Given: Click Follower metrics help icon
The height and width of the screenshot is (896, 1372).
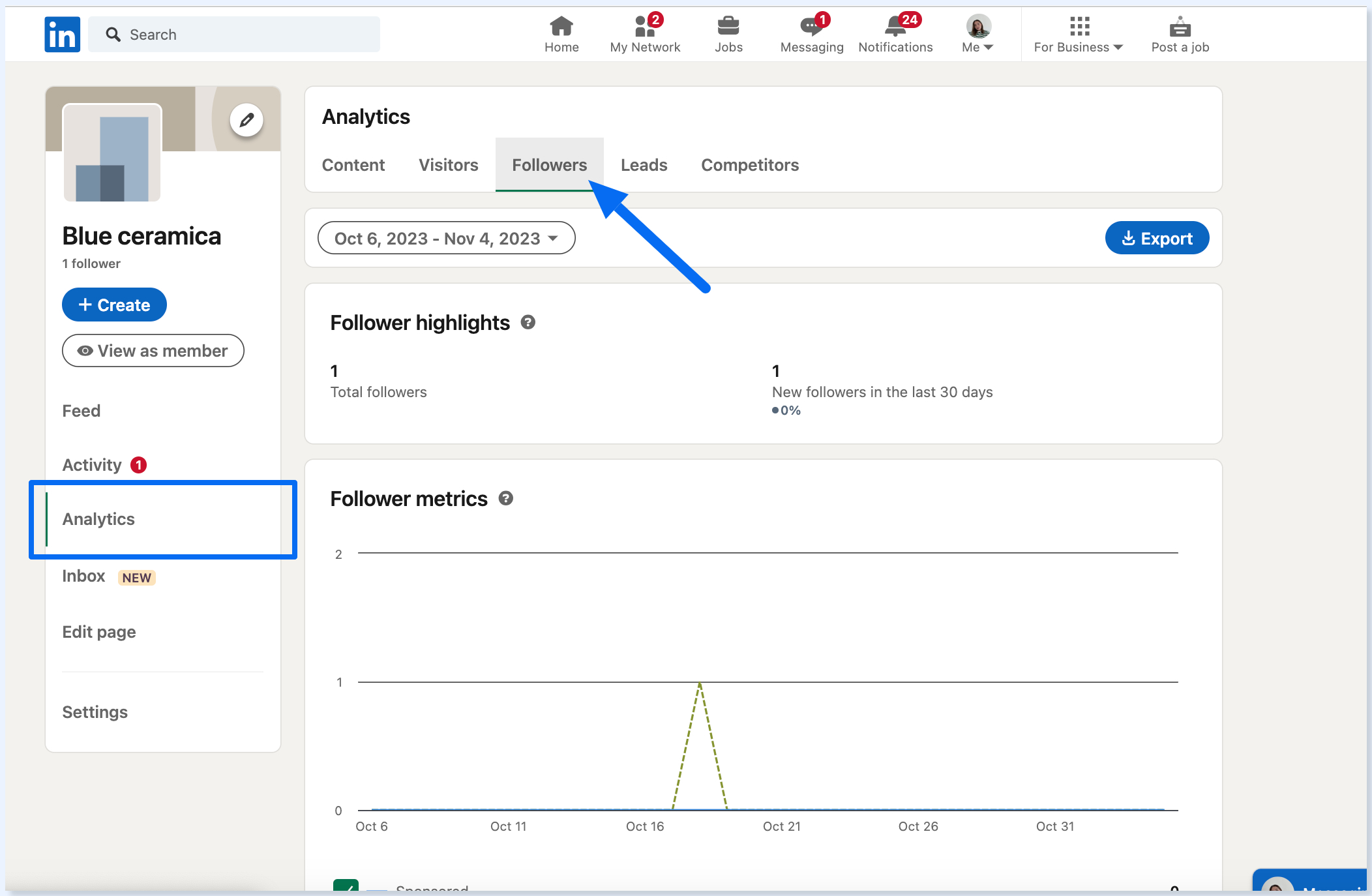Looking at the screenshot, I should click(x=506, y=498).
